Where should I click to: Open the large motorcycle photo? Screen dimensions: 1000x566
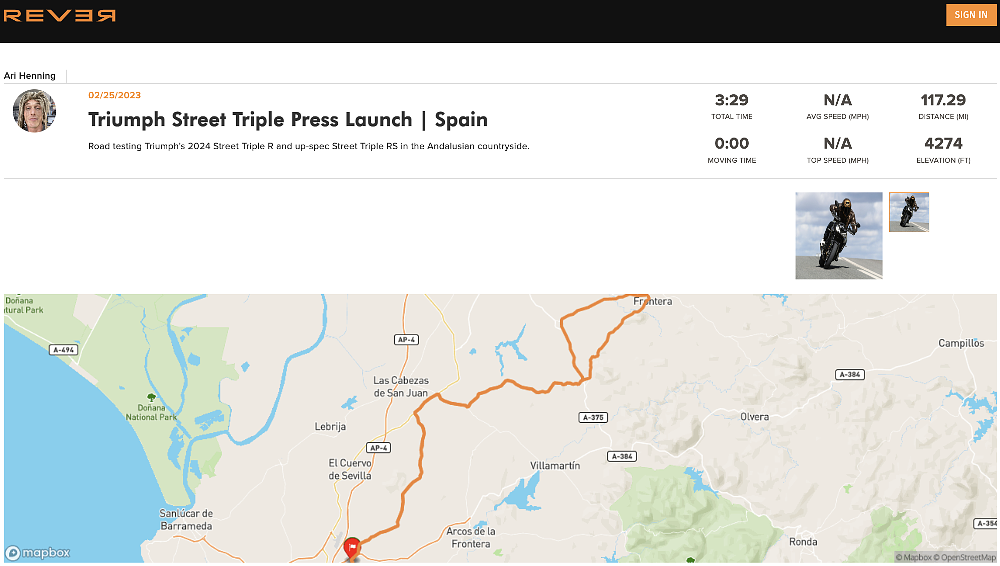click(839, 236)
